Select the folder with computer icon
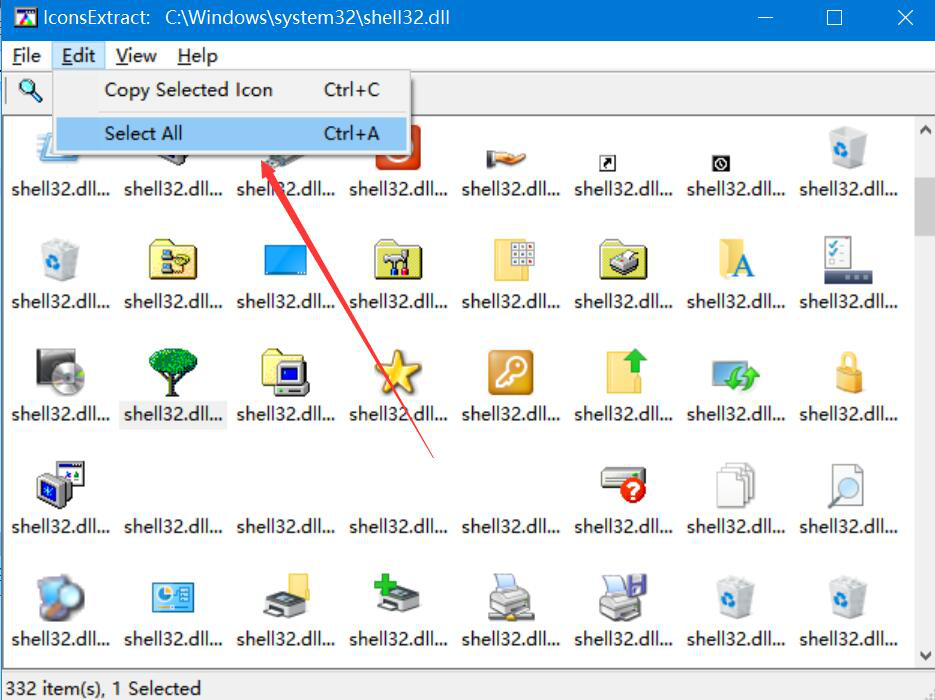This screenshot has width=935, height=700. tap(285, 372)
